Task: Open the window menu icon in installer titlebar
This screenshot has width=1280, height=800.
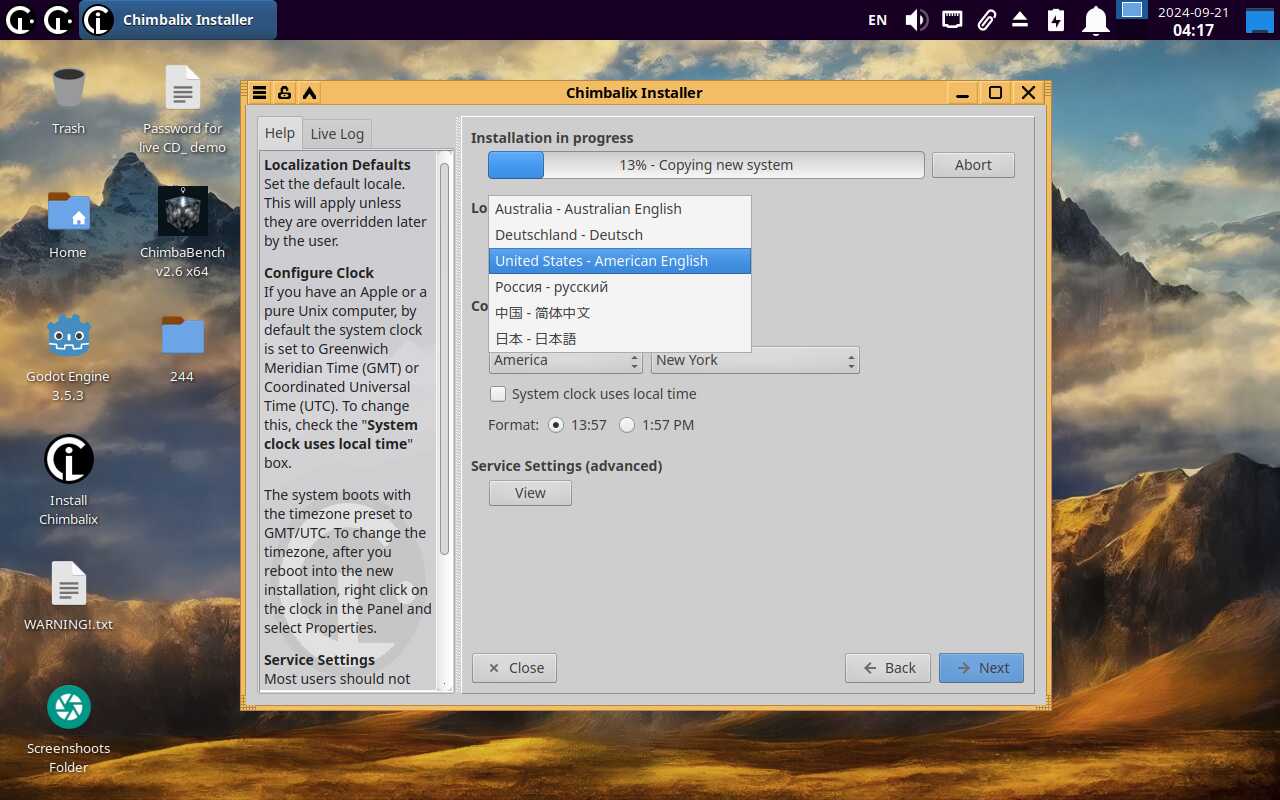Action: [259, 93]
